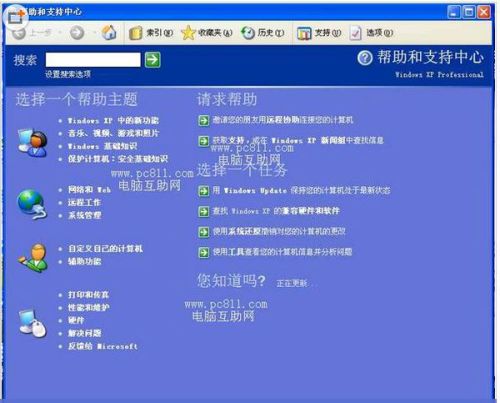Image resolution: width=500 pixels, height=403 pixels.
Task: Open 硬件 topic
Action: [76, 320]
